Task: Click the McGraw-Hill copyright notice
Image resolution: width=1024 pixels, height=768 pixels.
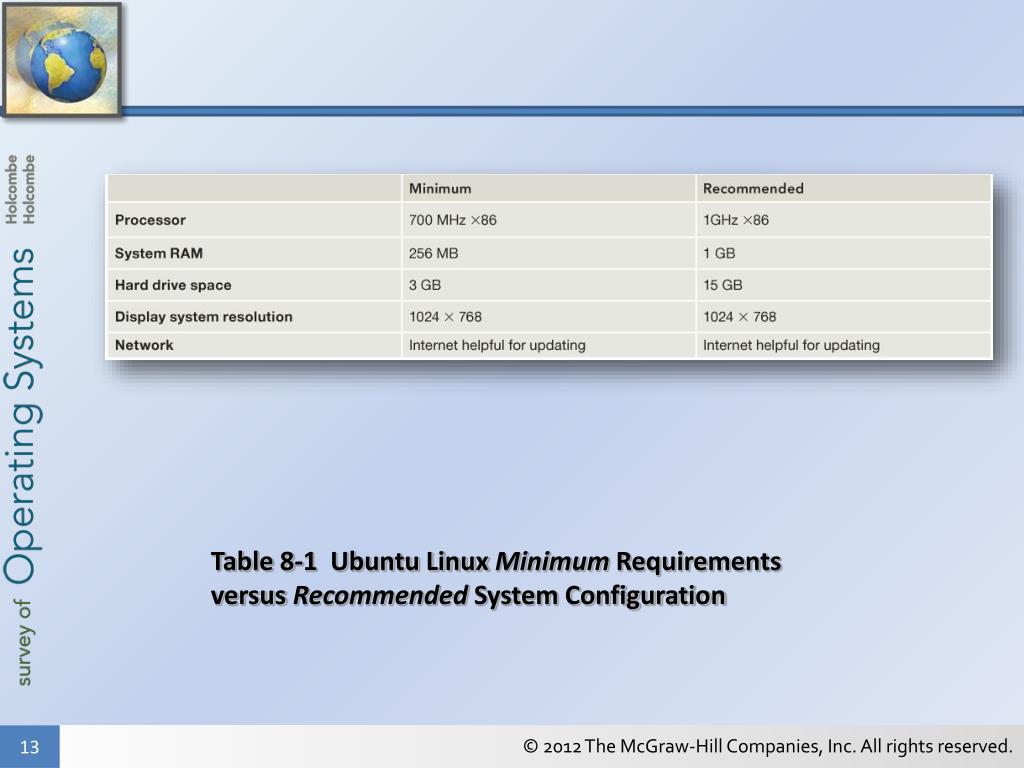Action: point(767,746)
